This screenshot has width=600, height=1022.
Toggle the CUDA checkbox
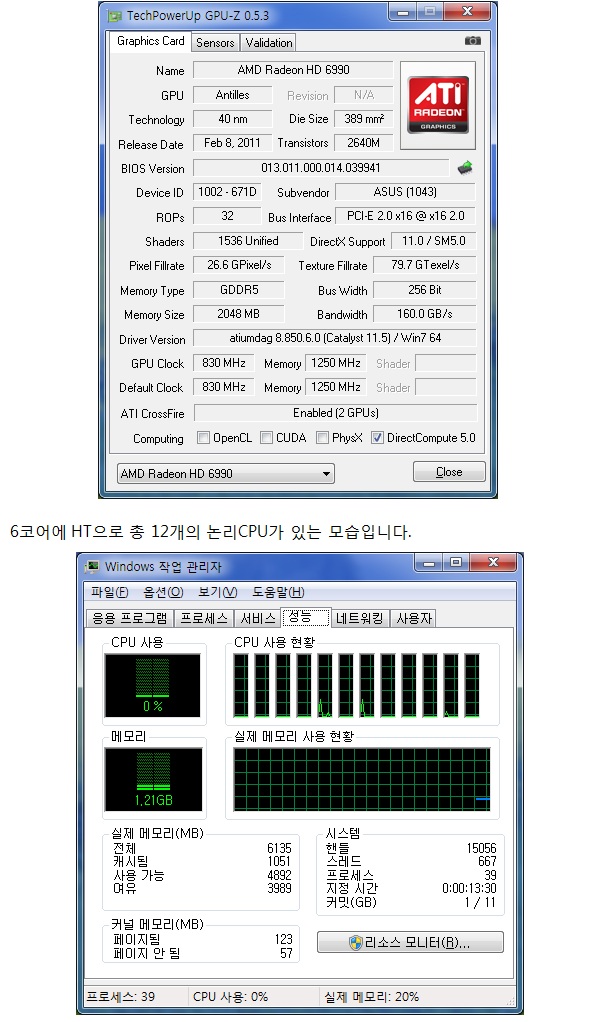[x=266, y=437]
